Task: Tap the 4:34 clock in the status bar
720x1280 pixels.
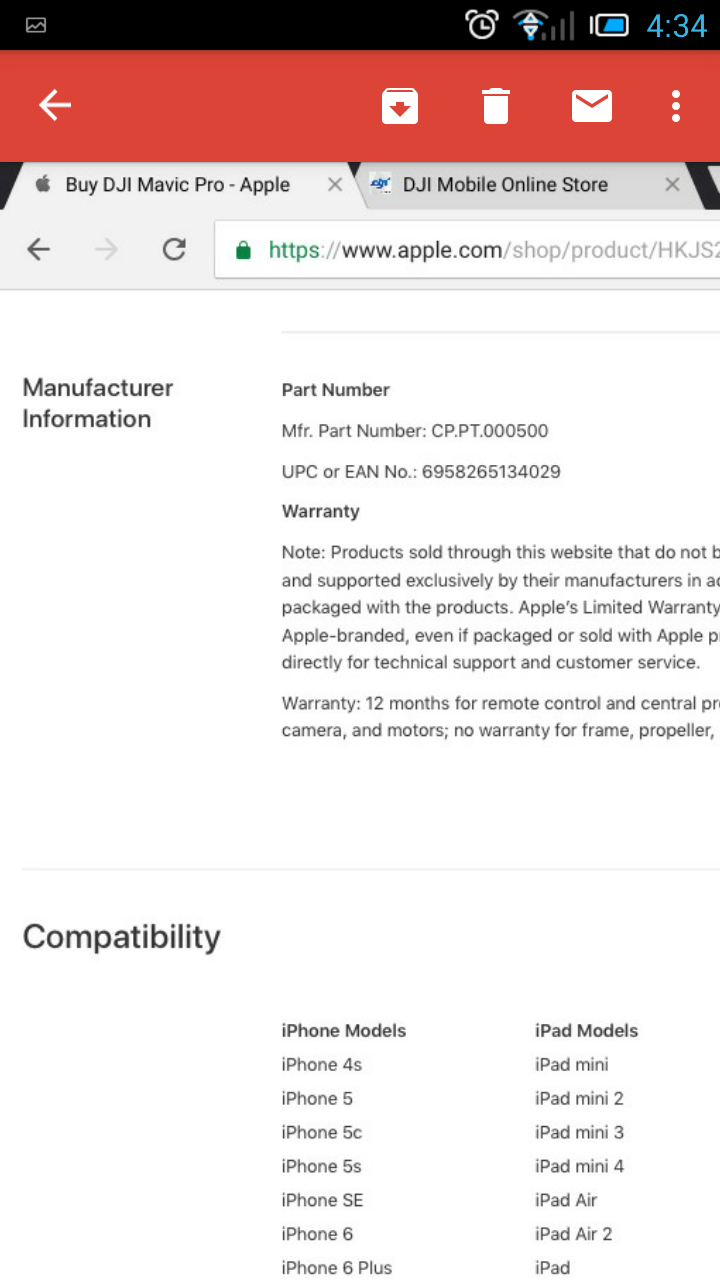Action: tap(676, 24)
